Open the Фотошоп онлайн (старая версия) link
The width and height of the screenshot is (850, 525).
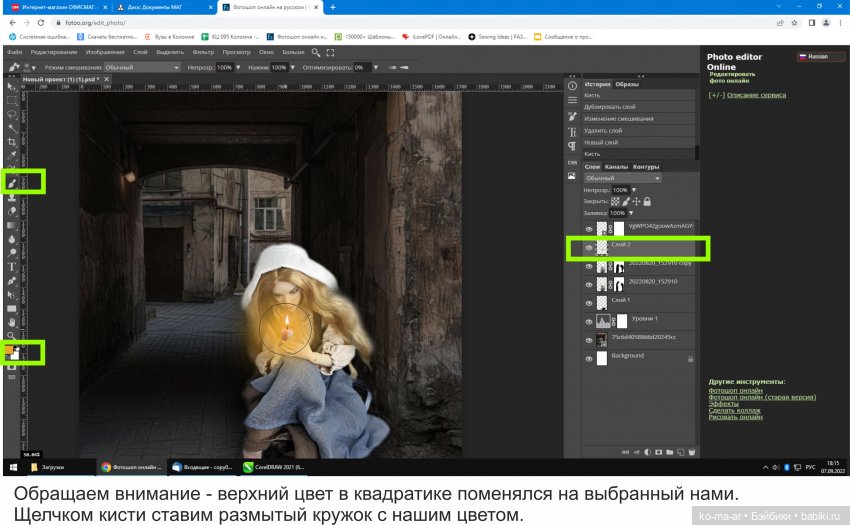(x=762, y=397)
